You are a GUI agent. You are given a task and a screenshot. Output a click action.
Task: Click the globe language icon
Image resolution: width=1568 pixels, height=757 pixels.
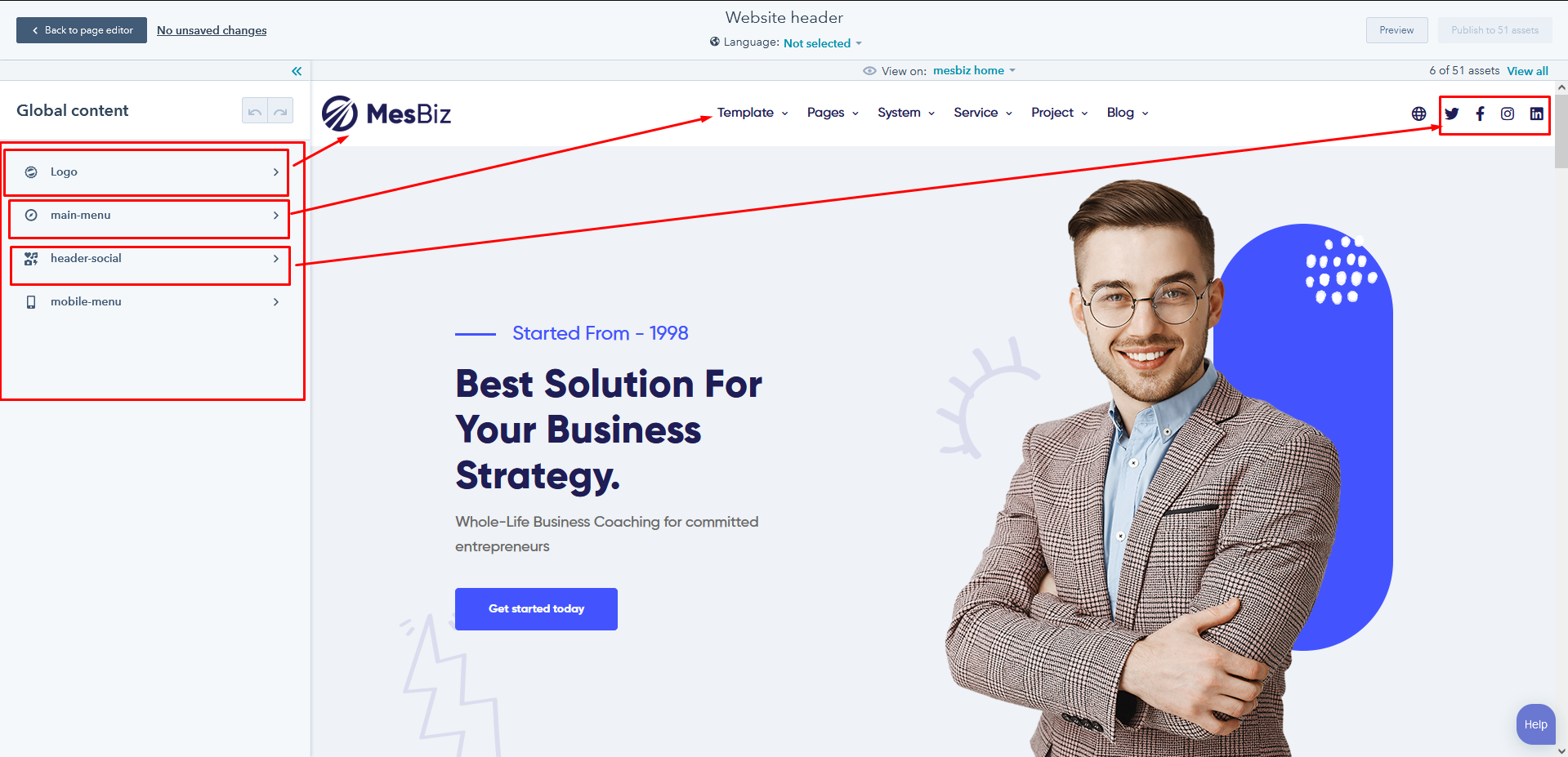click(x=1419, y=114)
